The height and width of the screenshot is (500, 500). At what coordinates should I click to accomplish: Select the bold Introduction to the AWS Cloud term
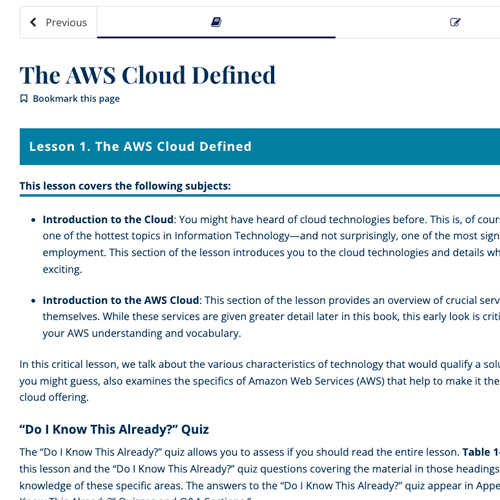(x=121, y=300)
